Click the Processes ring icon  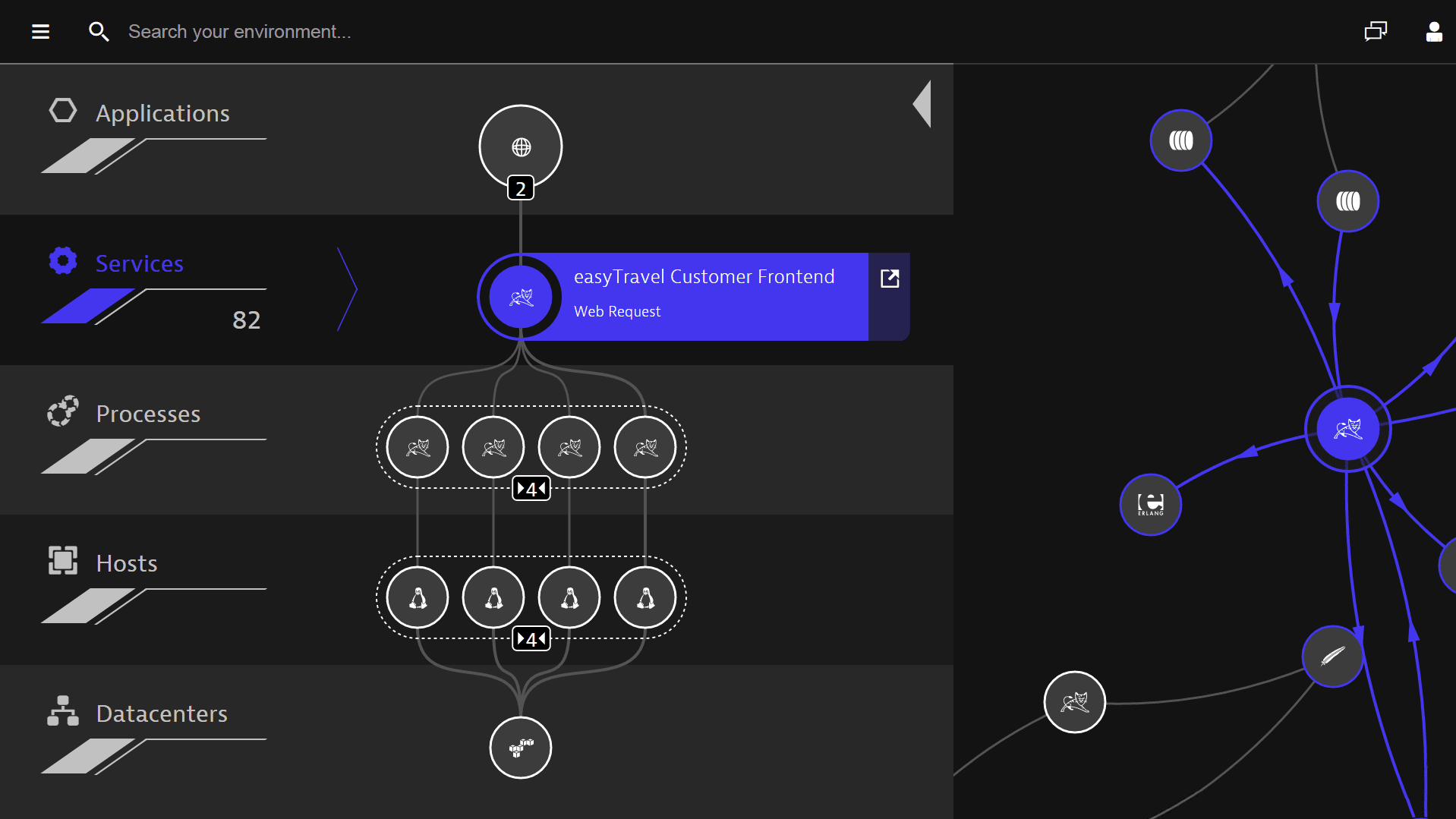click(x=63, y=411)
